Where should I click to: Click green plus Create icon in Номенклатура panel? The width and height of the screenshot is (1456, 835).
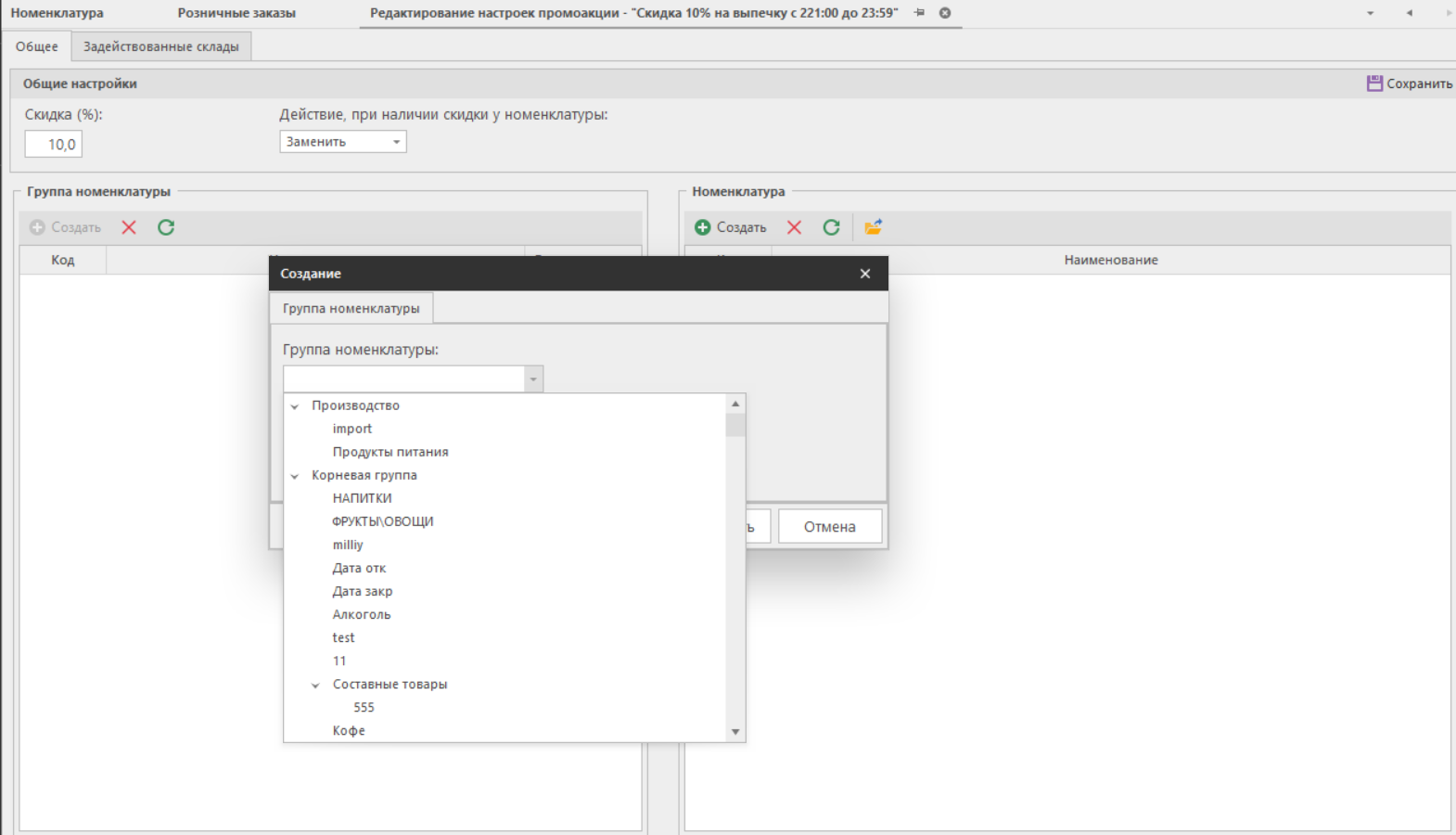tap(703, 227)
